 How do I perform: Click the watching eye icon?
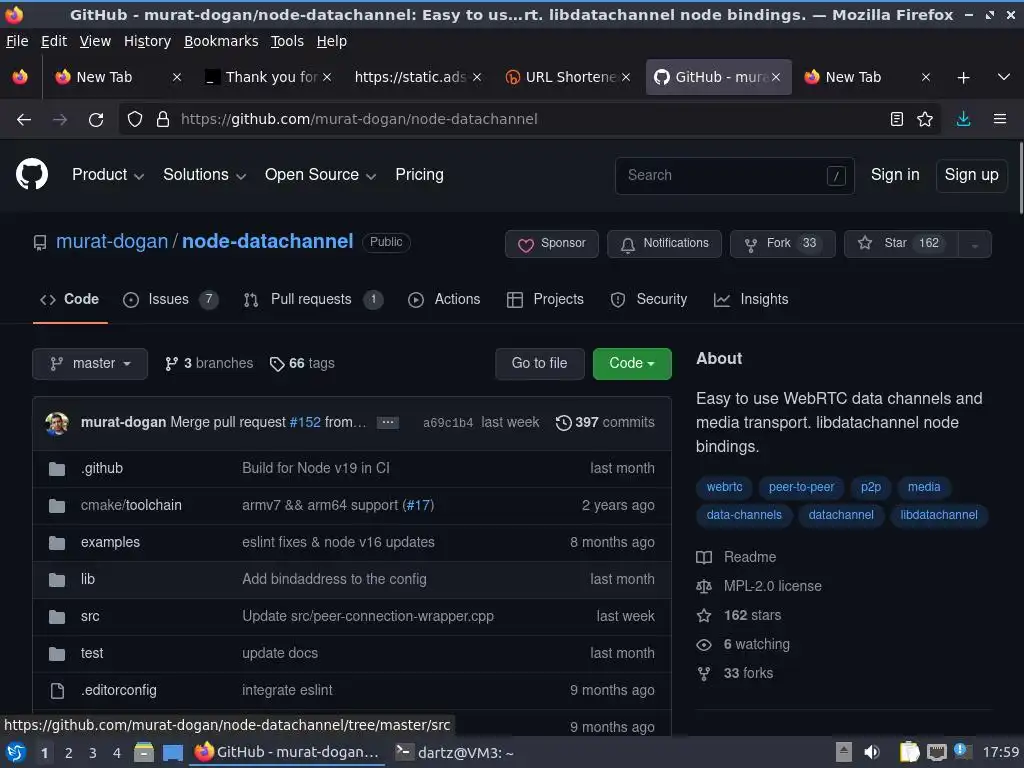pyautogui.click(x=704, y=645)
